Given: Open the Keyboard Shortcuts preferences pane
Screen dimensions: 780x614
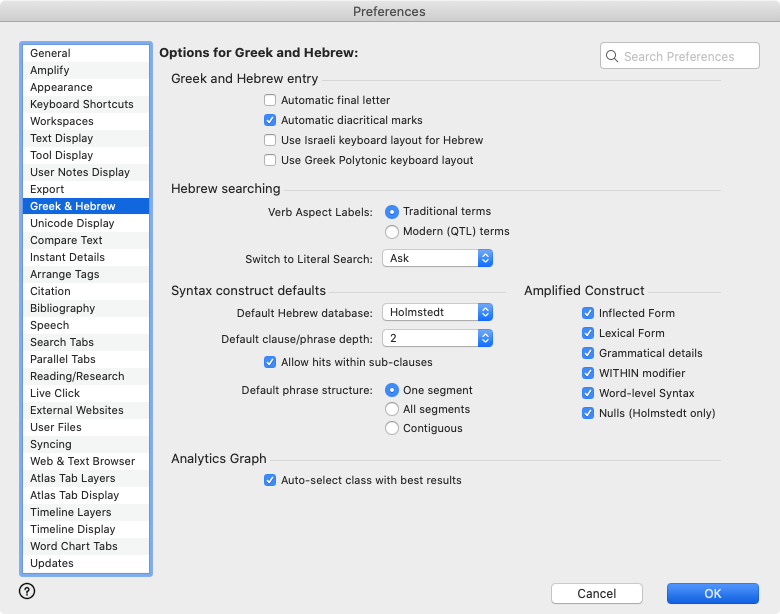Looking at the screenshot, I should coord(82,104).
